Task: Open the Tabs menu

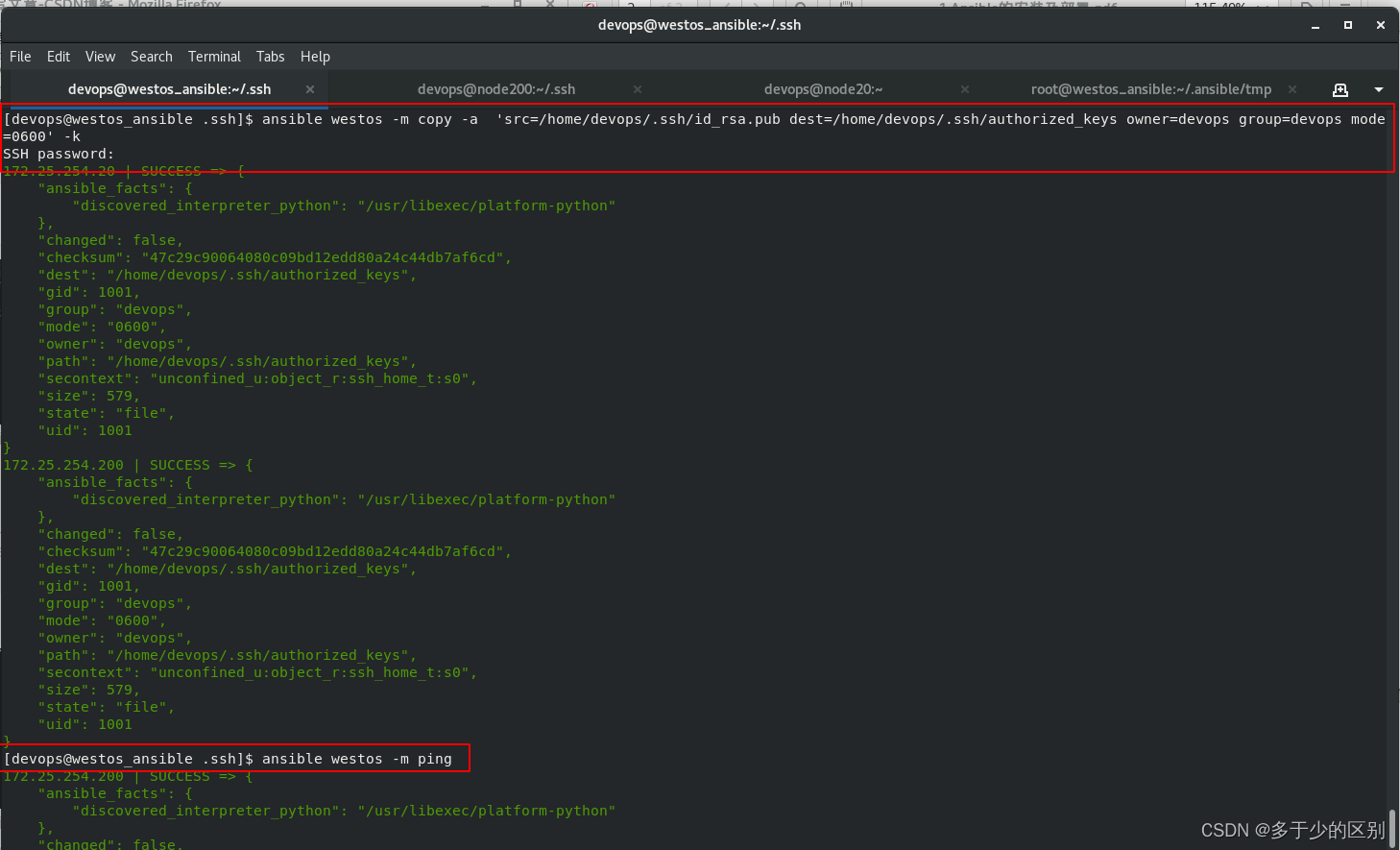Action: tap(271, 57)
